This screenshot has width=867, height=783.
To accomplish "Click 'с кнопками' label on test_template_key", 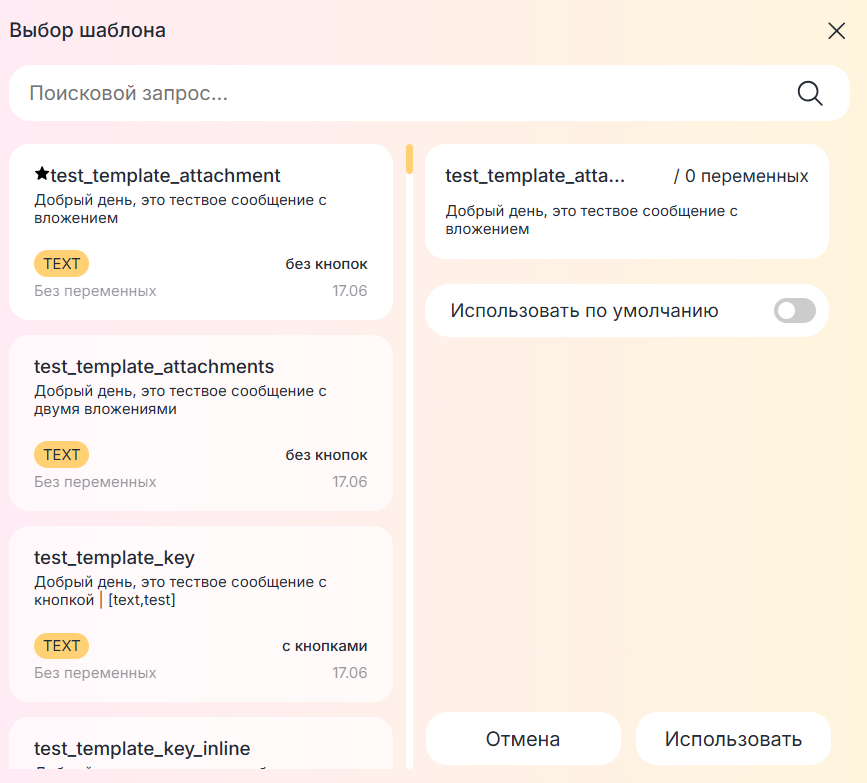I will tap(324, 646).
